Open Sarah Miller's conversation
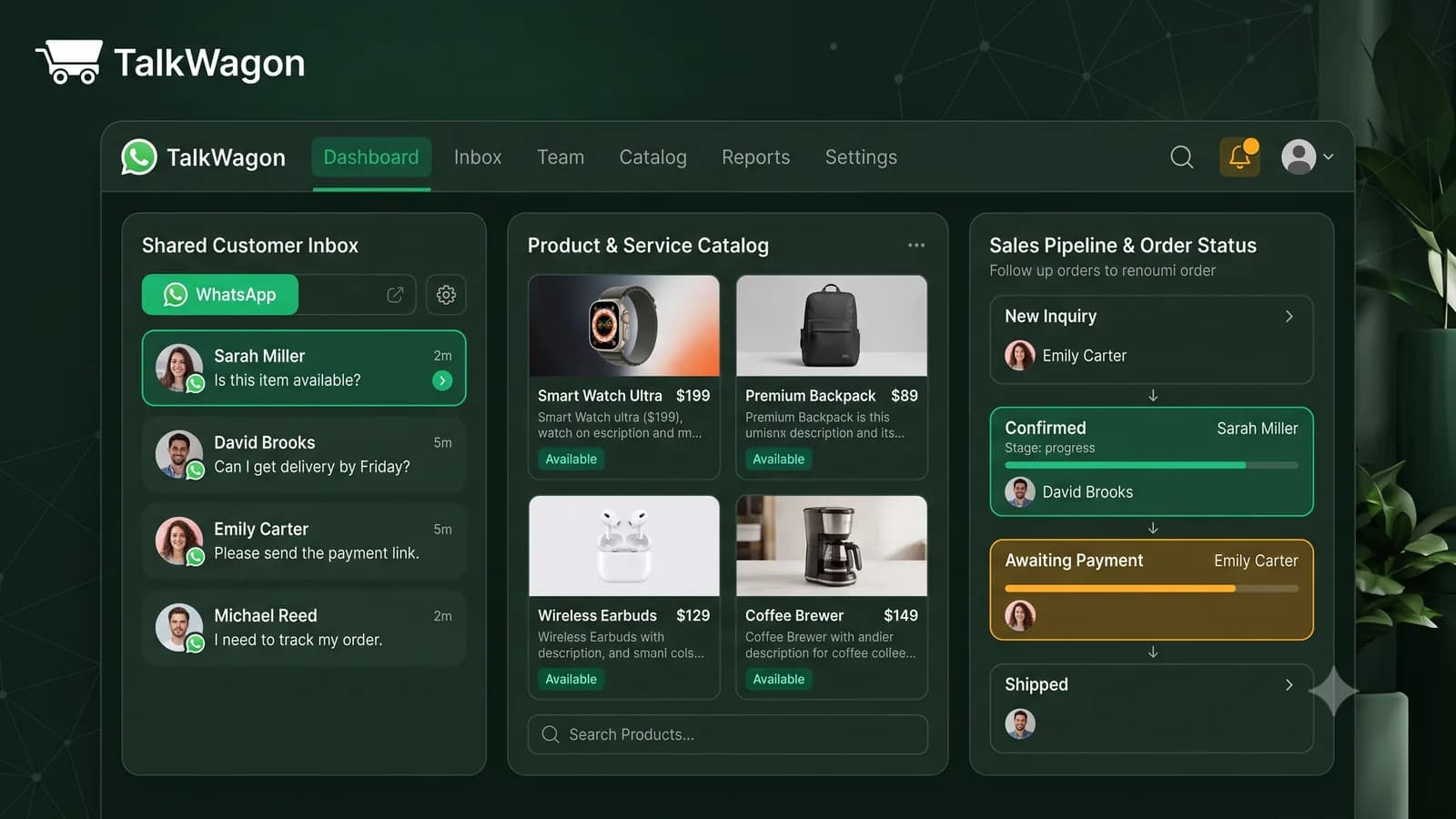The height and width of the screenshot is (819, 1456). click(304, 368)
